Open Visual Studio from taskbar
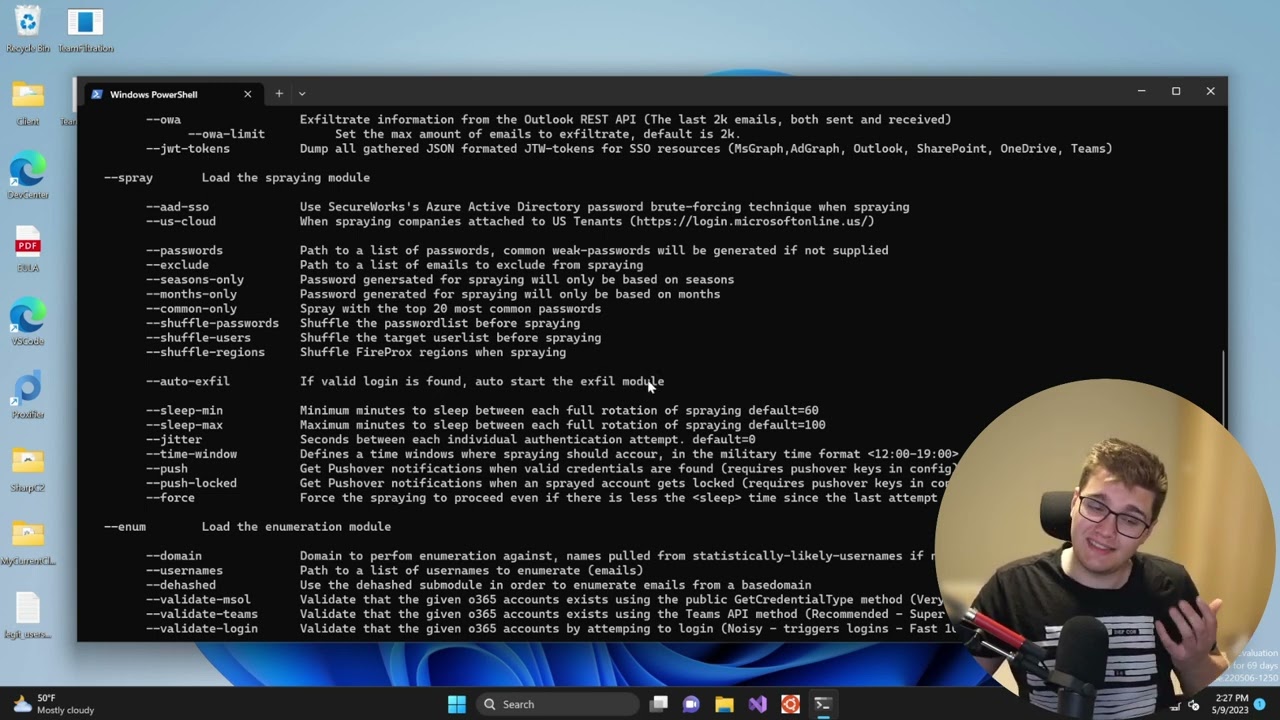 (757, 704)
